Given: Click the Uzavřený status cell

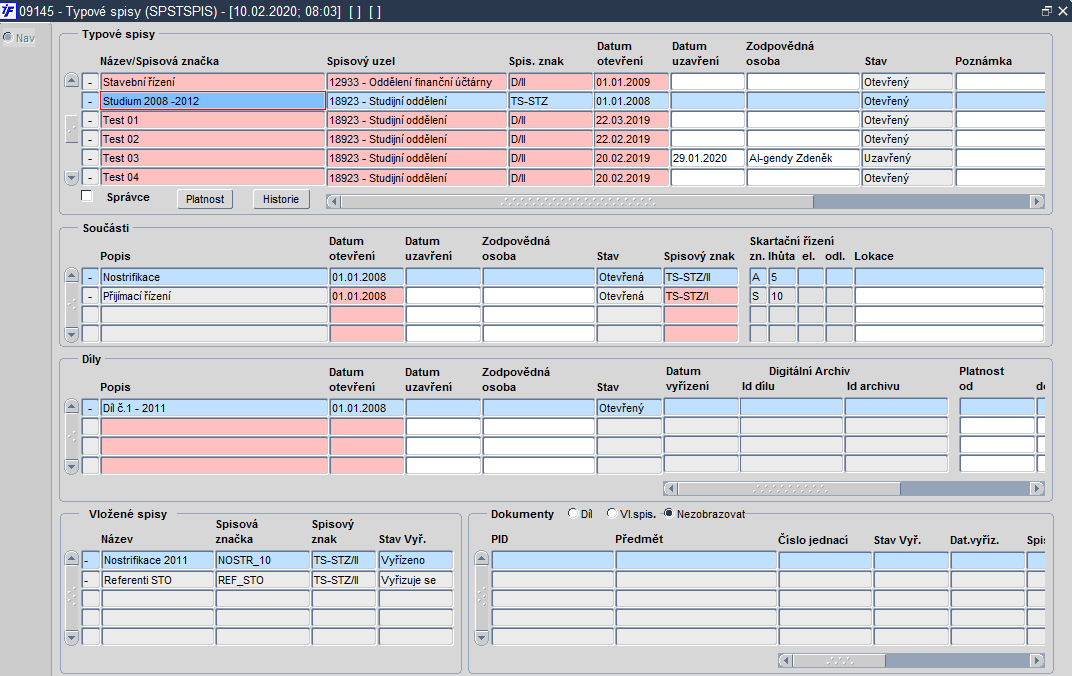Looking at the screenshot, I should 907,159.
